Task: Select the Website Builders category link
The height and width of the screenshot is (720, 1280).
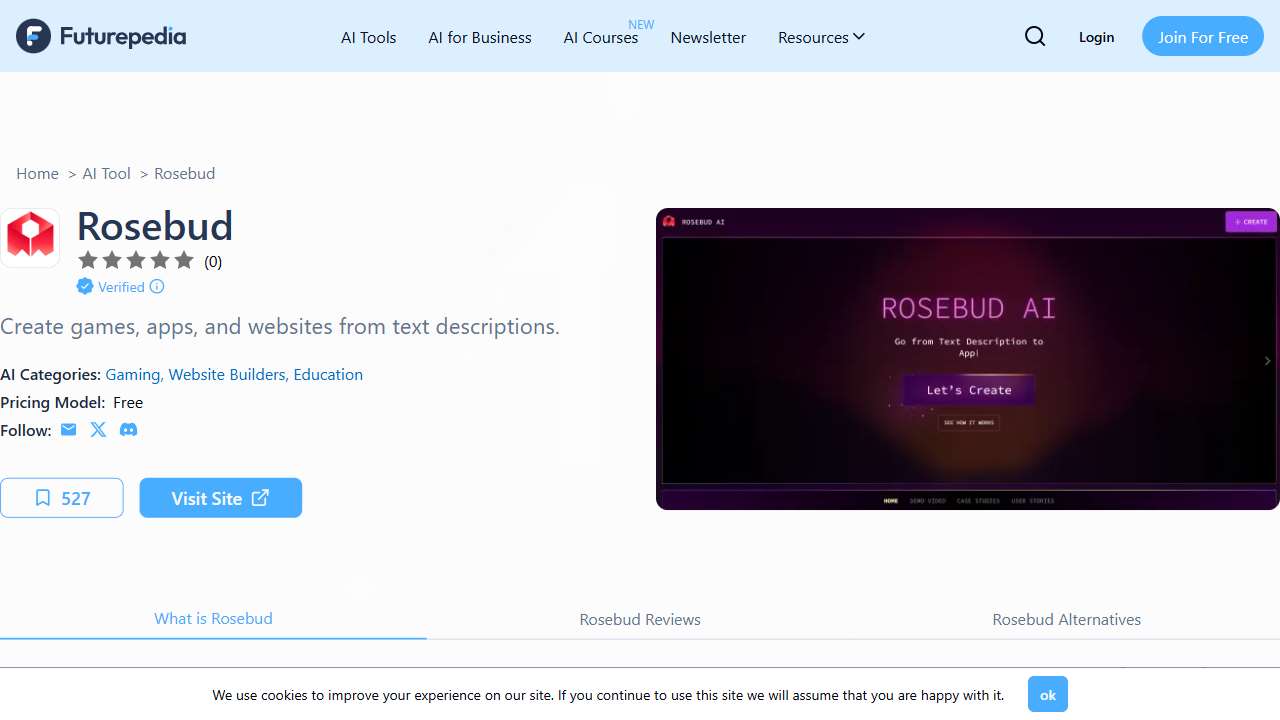Action: click(227, 374)
